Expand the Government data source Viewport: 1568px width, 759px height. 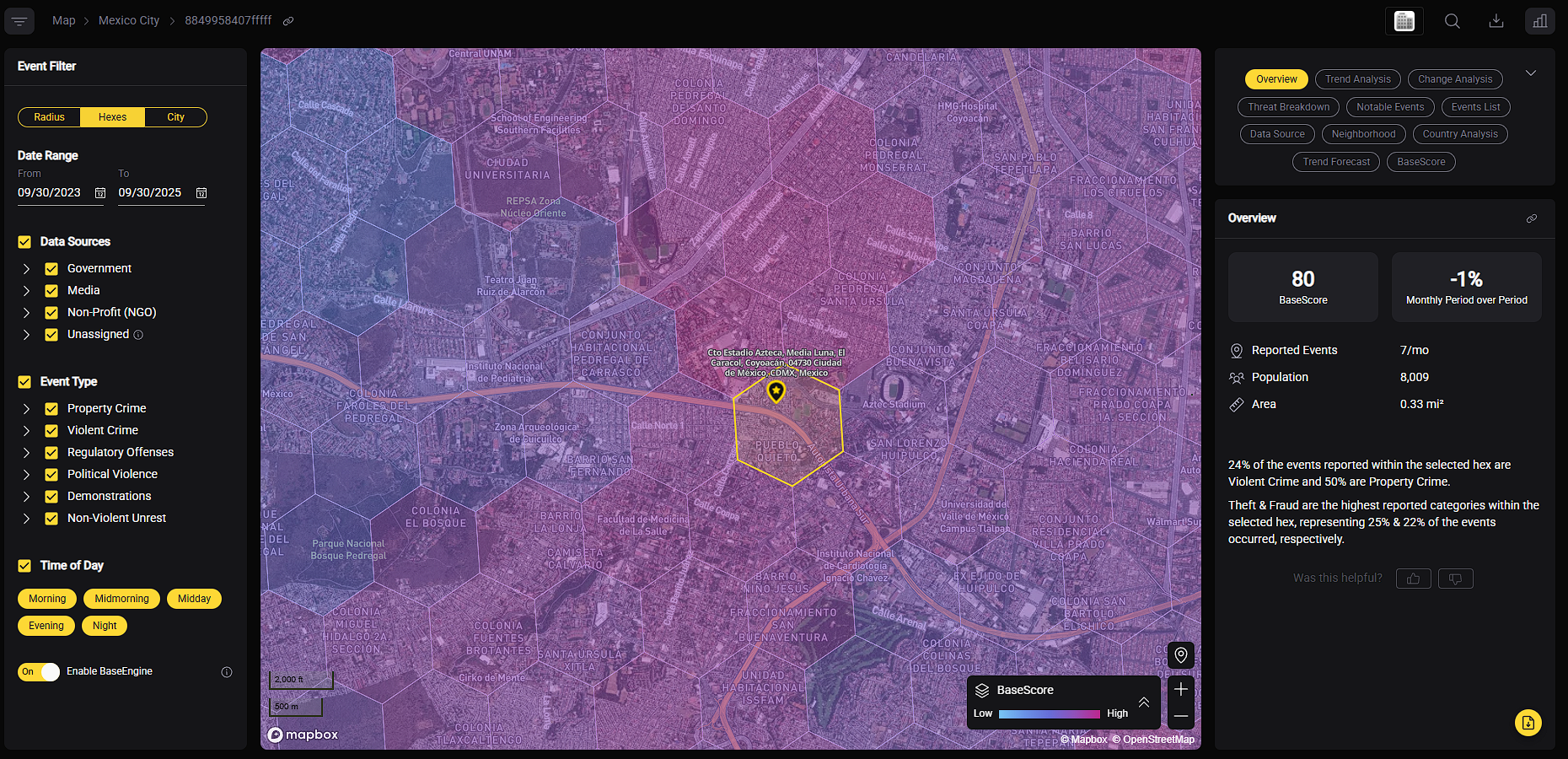point(26,268)
